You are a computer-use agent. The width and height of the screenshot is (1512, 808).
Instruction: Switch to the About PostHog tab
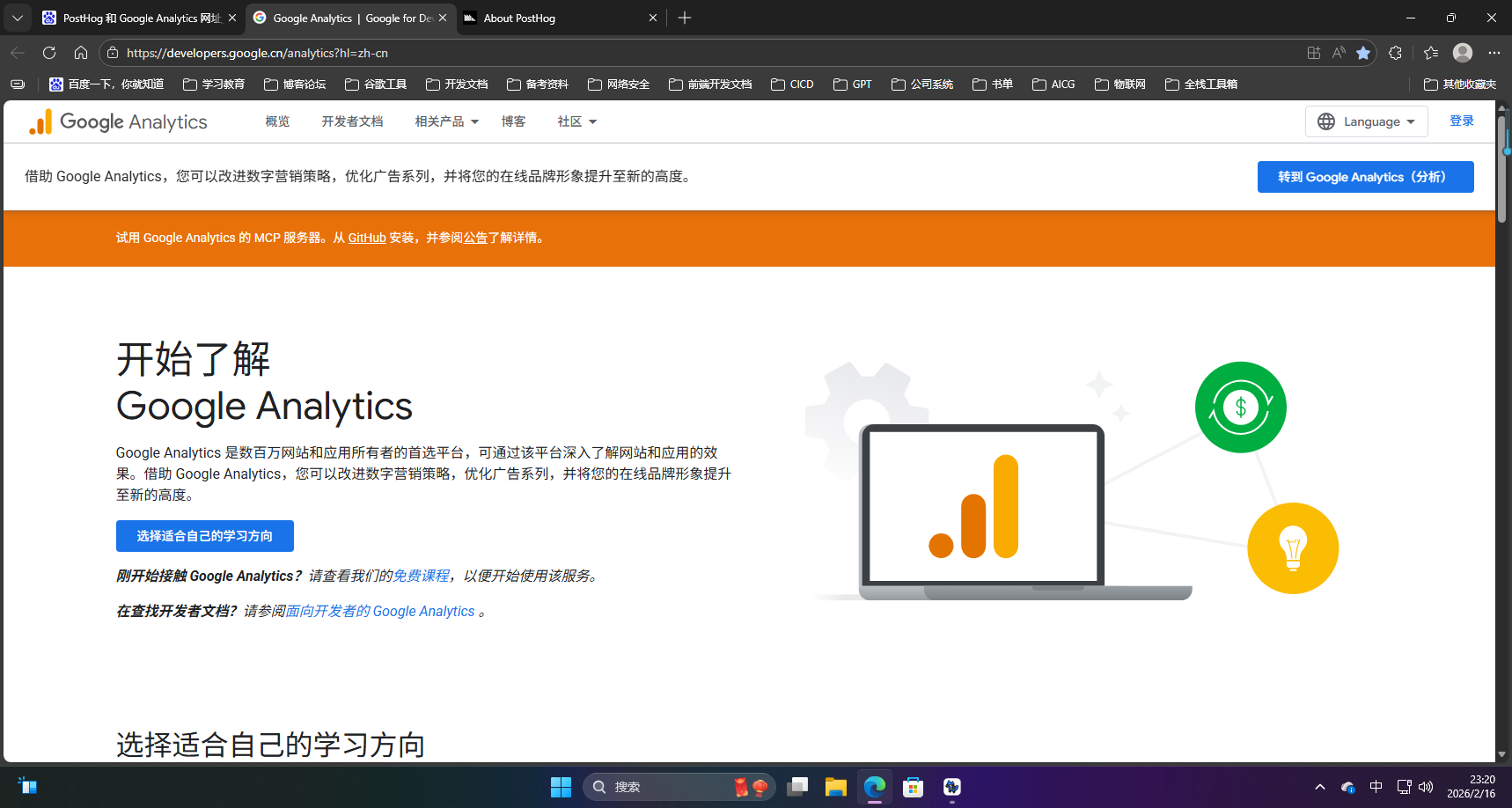(521, 18)
